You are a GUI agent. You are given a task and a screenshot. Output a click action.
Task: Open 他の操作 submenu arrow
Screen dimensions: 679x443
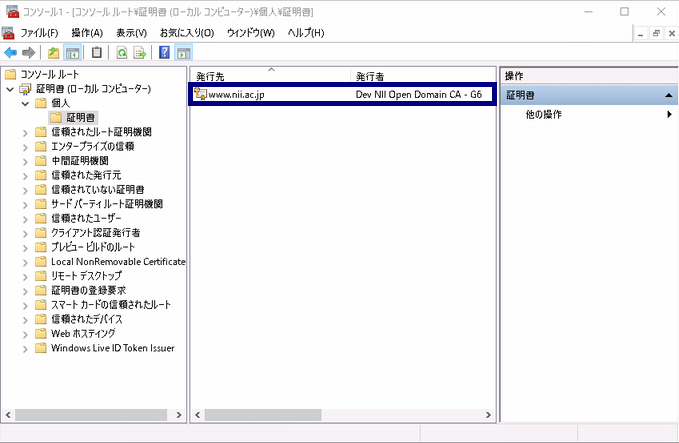pos(669,114)
